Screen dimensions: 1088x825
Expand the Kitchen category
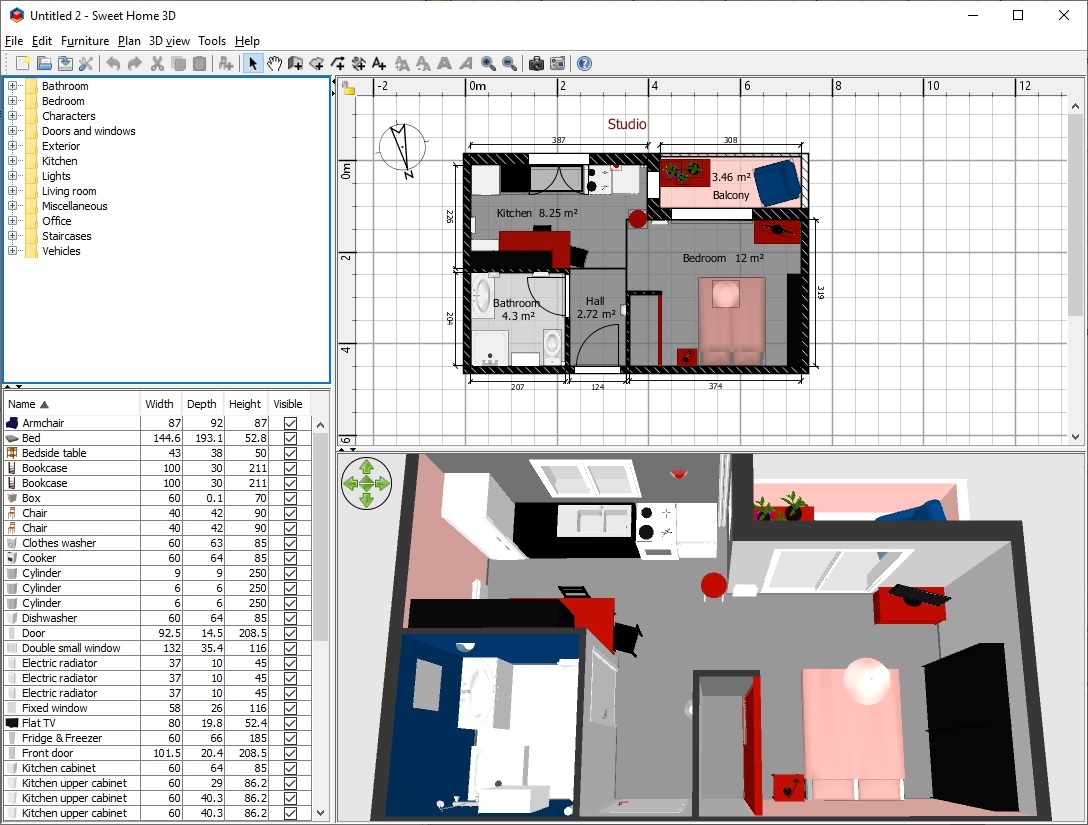pos(12,161)
